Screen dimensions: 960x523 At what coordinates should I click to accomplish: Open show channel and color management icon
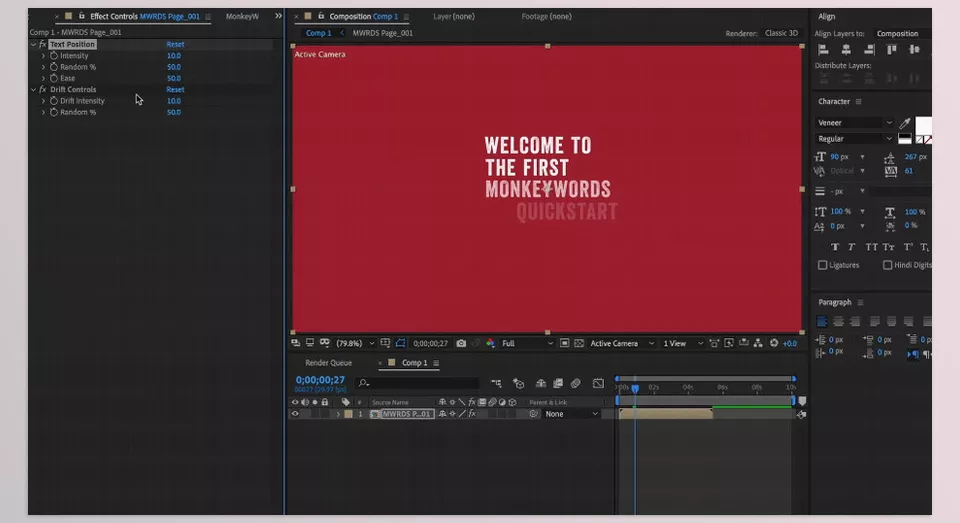coord(490,344)
